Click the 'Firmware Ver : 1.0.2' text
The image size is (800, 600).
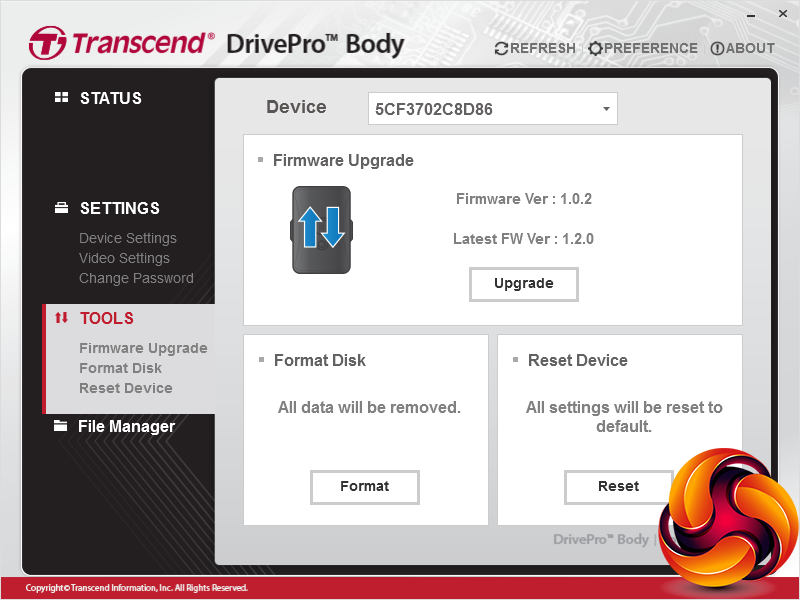[523, 199]
